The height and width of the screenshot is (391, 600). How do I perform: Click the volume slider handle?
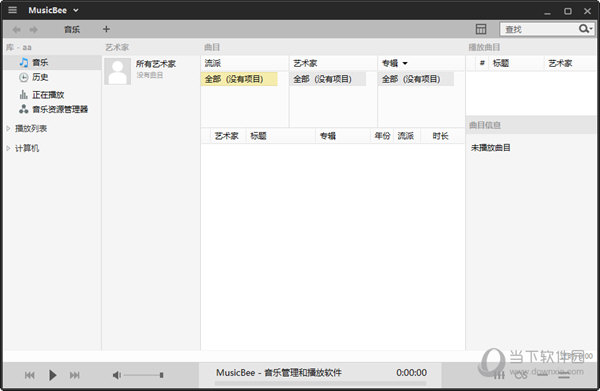click(x=161, y=375)
